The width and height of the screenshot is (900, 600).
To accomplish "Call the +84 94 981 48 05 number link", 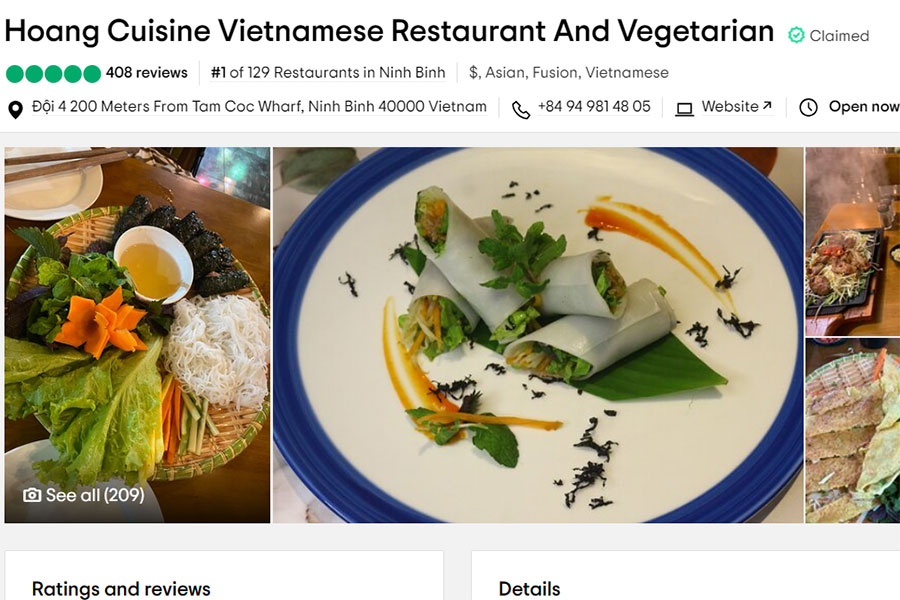I will click(594, 107).
